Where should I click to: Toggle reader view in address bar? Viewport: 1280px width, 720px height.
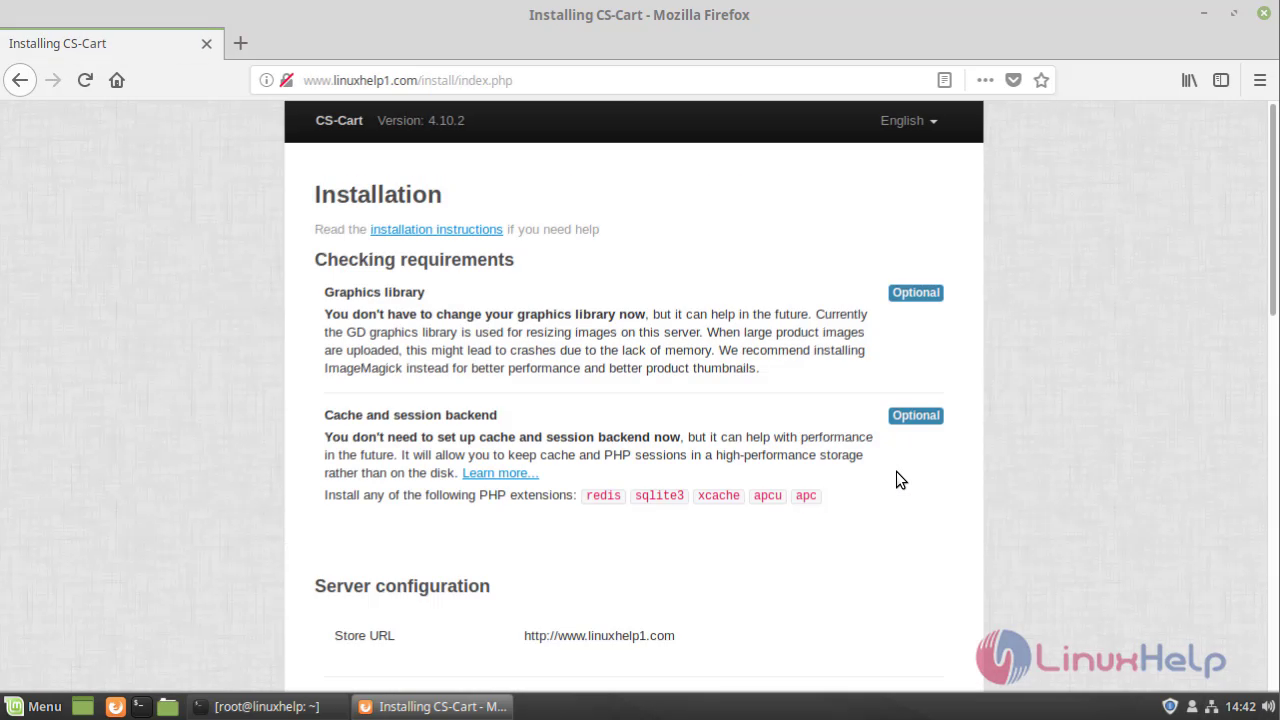944,80
